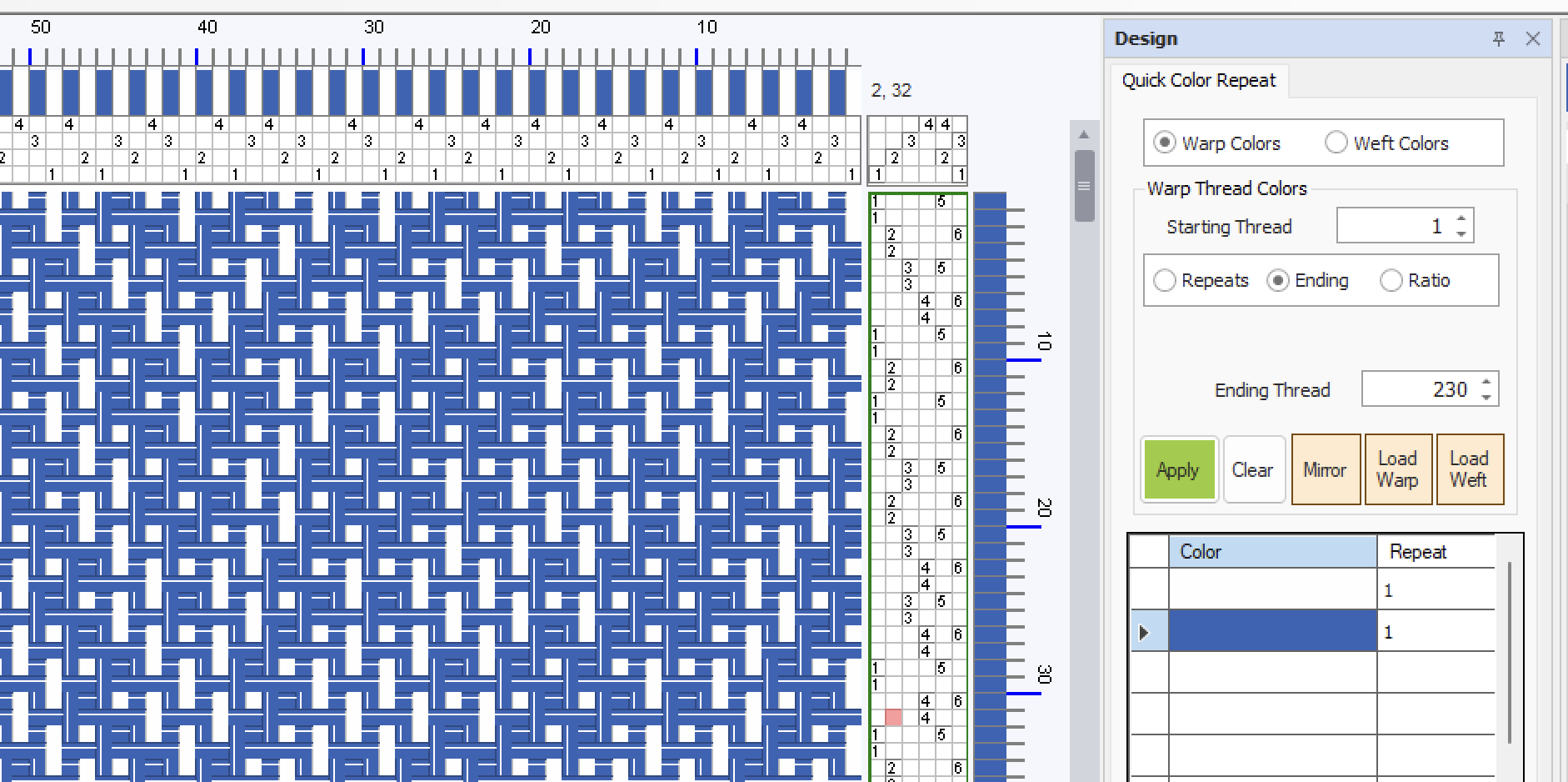Select the Warp Colors radio button
The height and width of the screenshot is (782, 1568).
click(1164, 143)
